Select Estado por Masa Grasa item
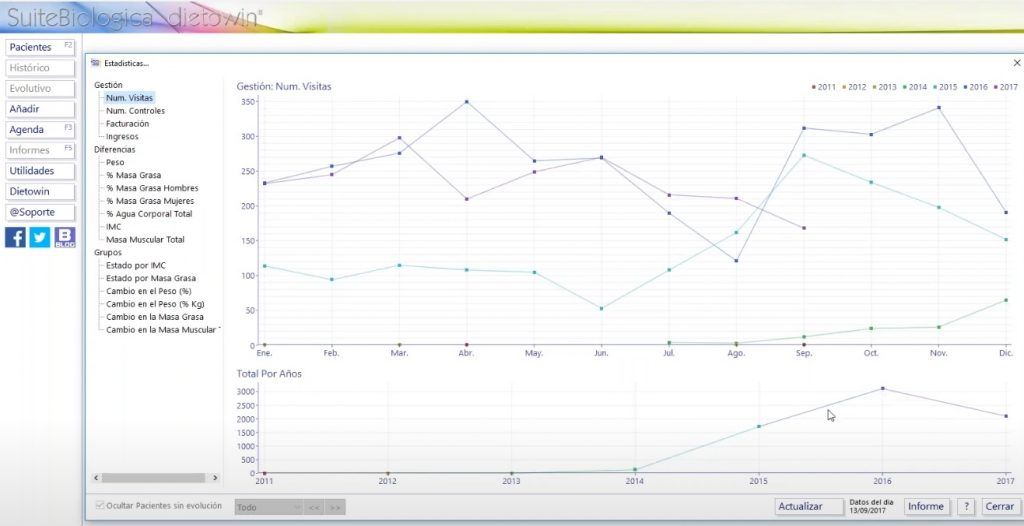This screenshot has width=1024, height=526. point(150,278)
